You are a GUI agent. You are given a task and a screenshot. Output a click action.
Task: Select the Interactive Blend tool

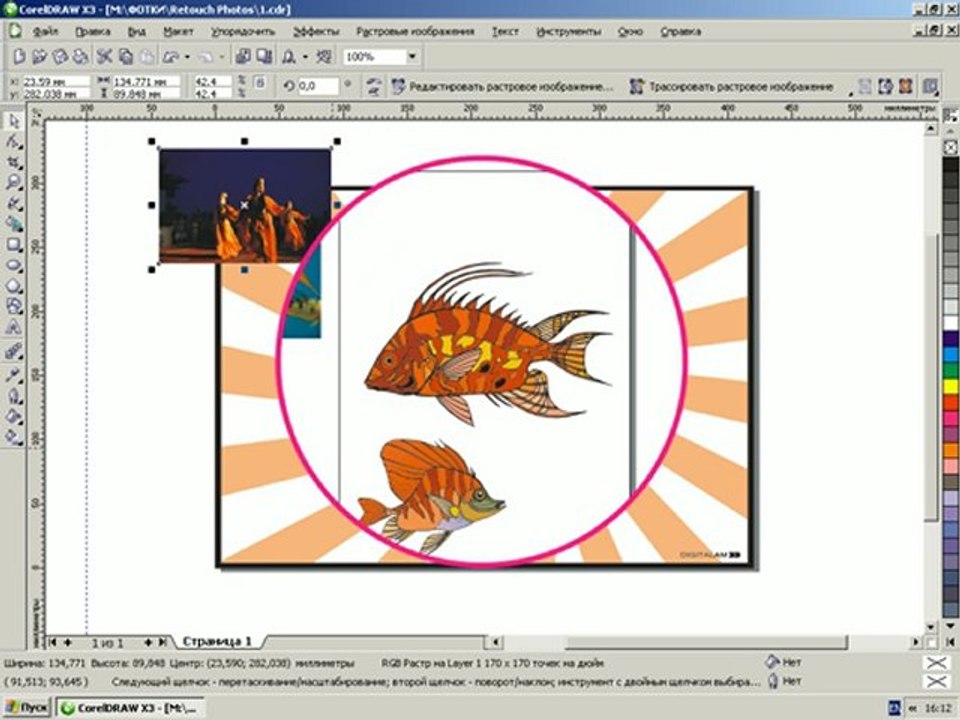coord(13,352)
